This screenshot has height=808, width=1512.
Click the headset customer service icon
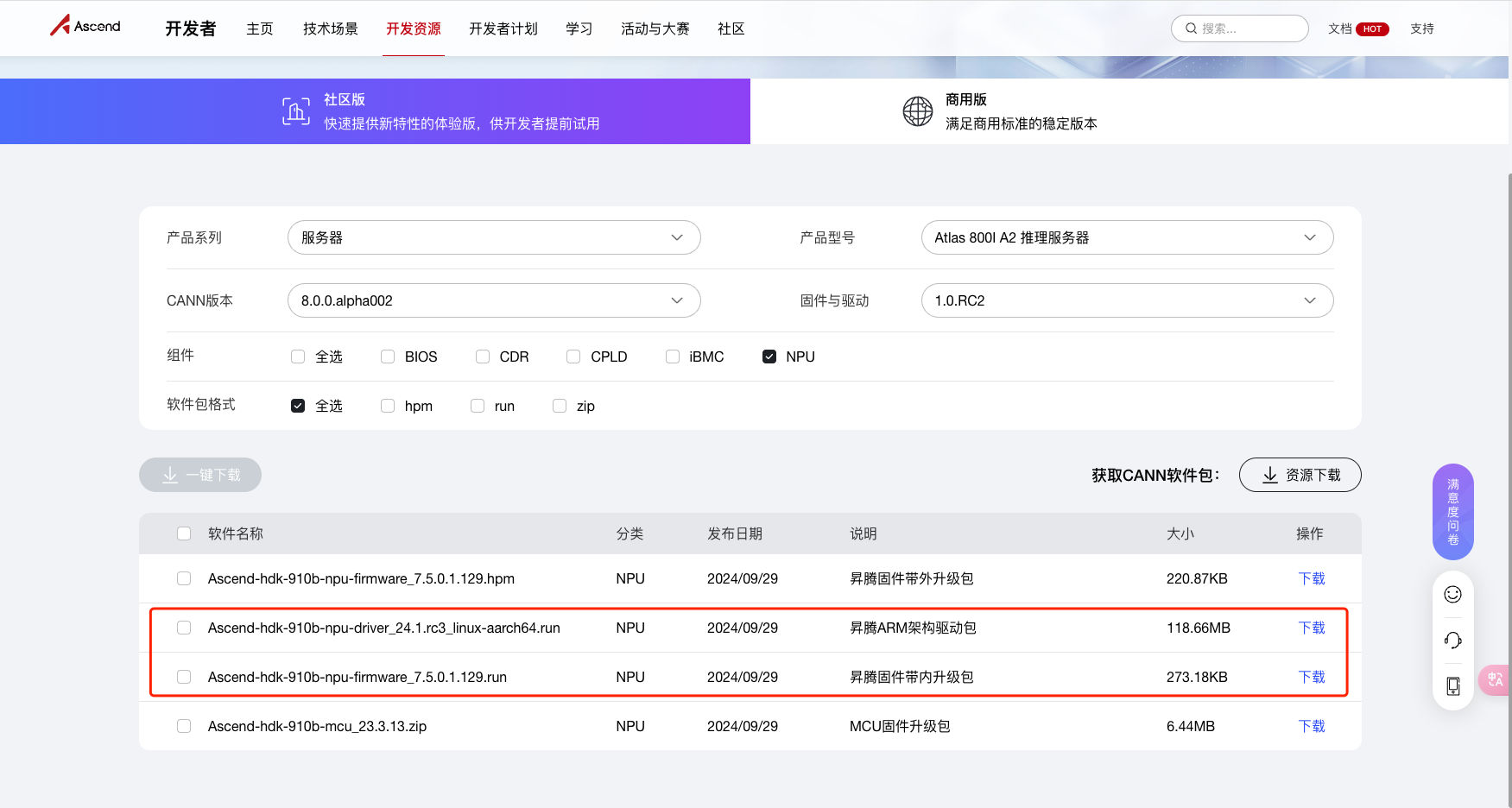[1452, 640]
